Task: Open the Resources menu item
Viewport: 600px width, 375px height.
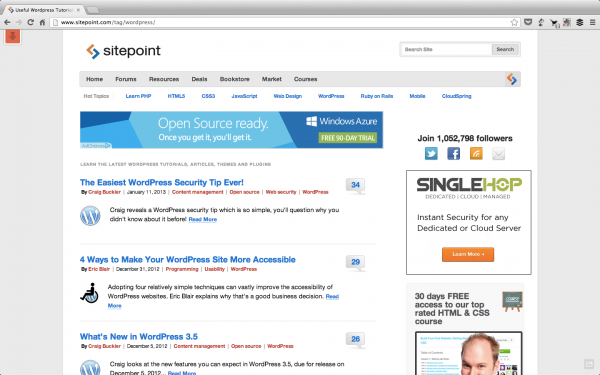Action: [x=164, y=79]
